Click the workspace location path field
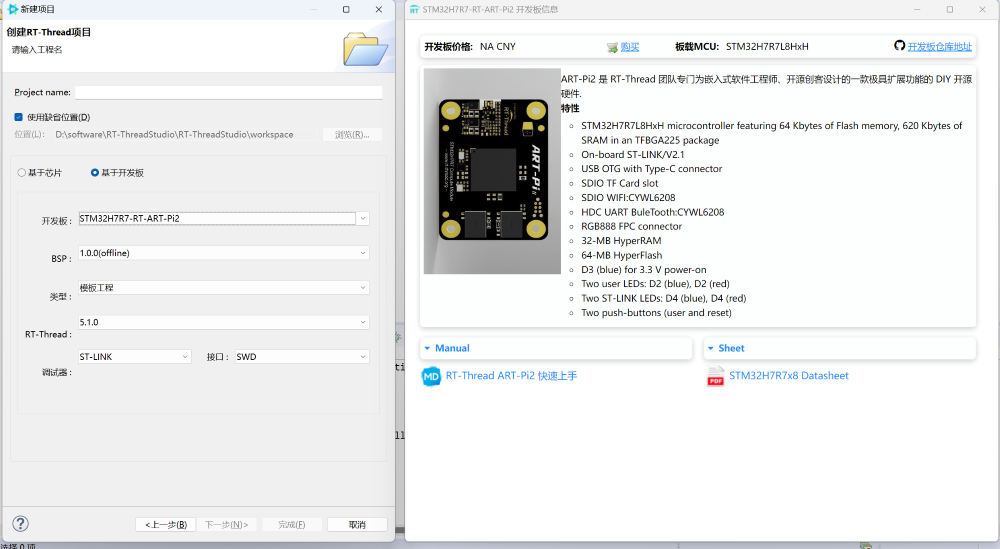 pyautogui.click(x=185, y=135)
